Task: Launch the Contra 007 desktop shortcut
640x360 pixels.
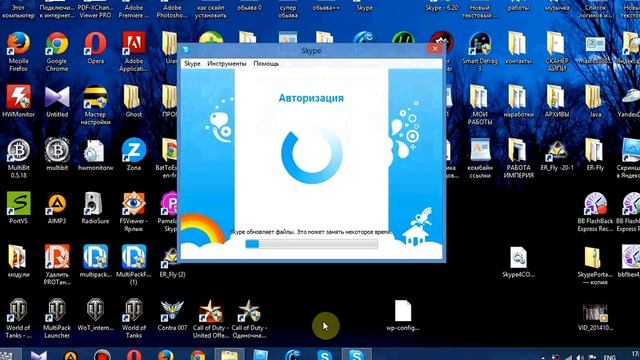Action: click(172, 315)
